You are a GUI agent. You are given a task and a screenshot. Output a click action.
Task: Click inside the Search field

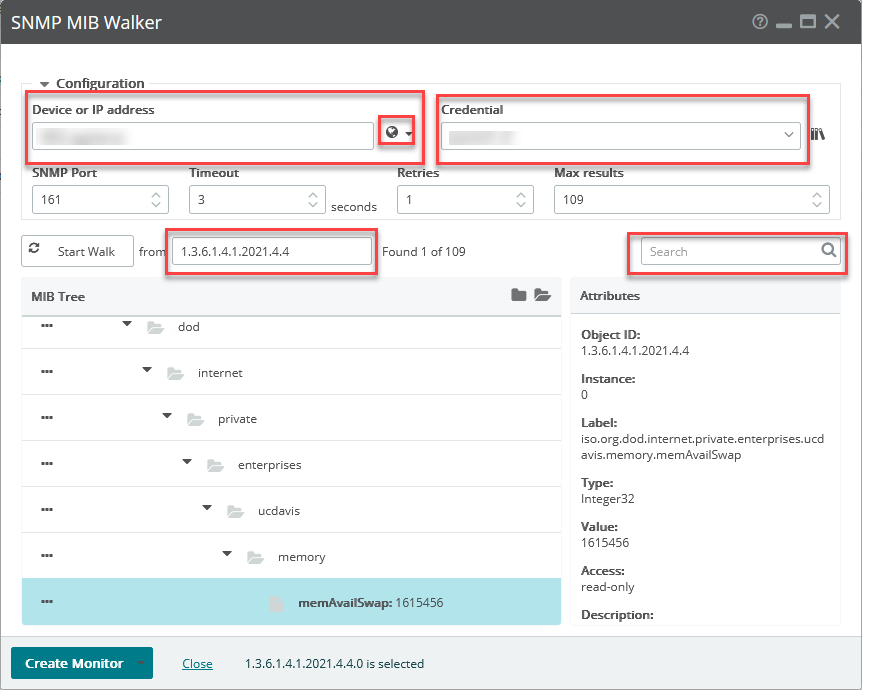pyautogui.click(x=730, y=251)
